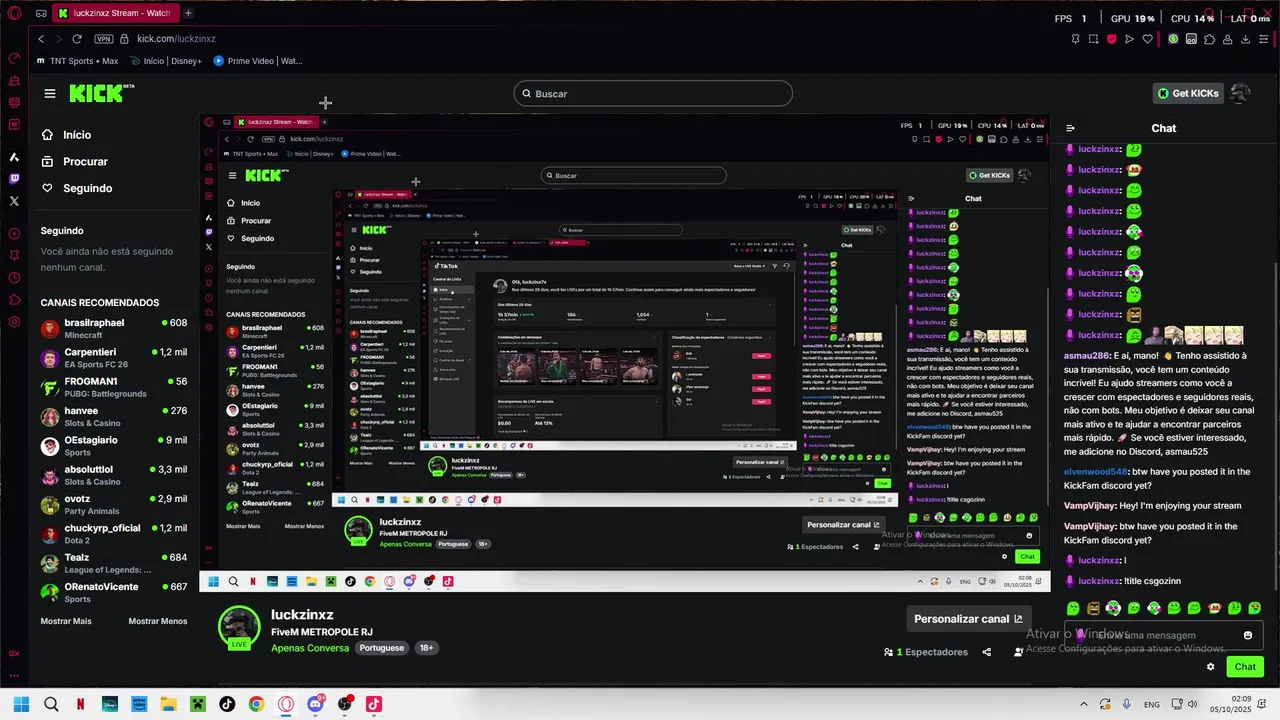This screenshot has width=1280, height=720.
Task: Click the Get KICKs button
Action: [1188, 93]
